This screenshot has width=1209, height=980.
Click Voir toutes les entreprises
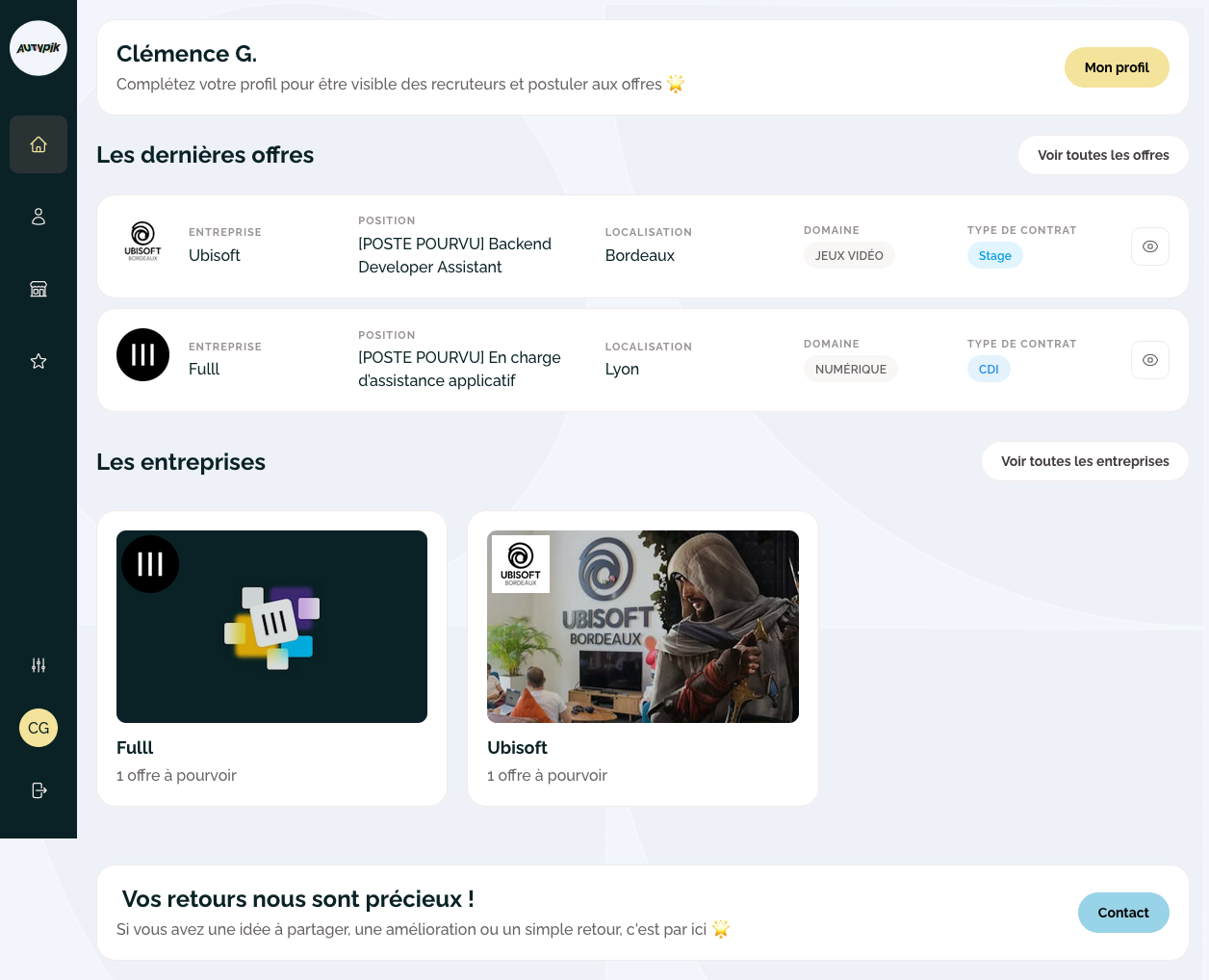pyautogui.click(x=1085, y=461)
